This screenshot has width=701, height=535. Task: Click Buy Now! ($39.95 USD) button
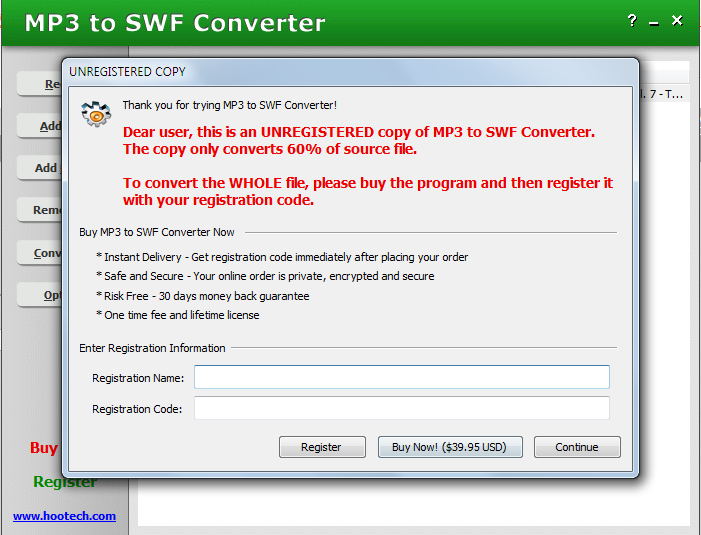click(x=450, y=447)
